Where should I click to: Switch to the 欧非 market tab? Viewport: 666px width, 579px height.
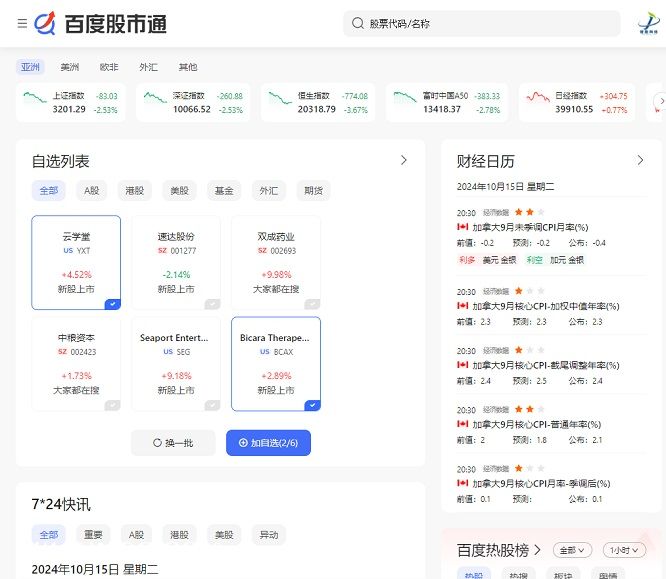(109, 67)
